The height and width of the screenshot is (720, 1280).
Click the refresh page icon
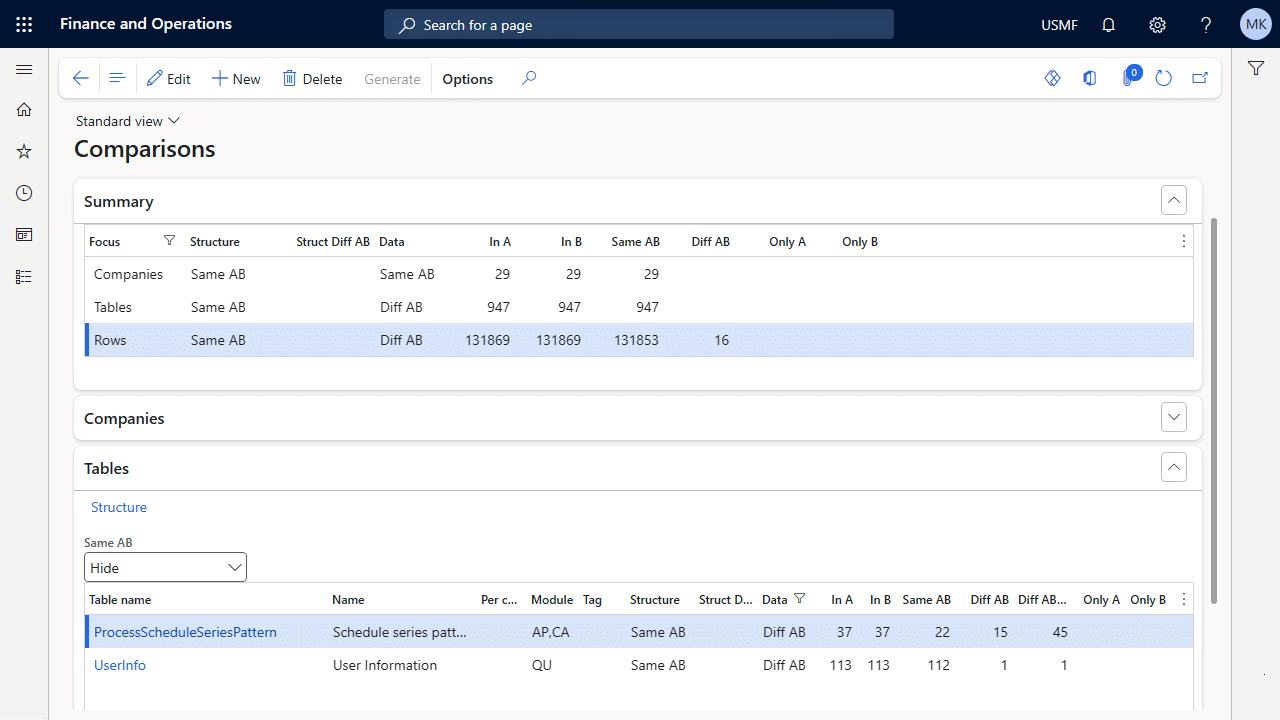(1163, 78)
